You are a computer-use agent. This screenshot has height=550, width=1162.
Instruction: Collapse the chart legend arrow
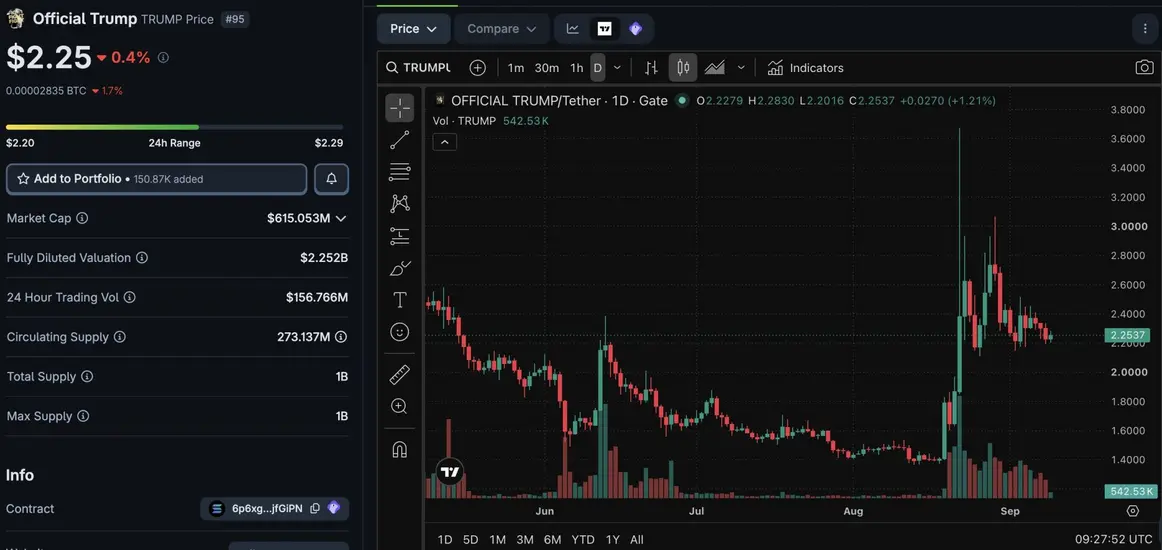tap(445, 142)
